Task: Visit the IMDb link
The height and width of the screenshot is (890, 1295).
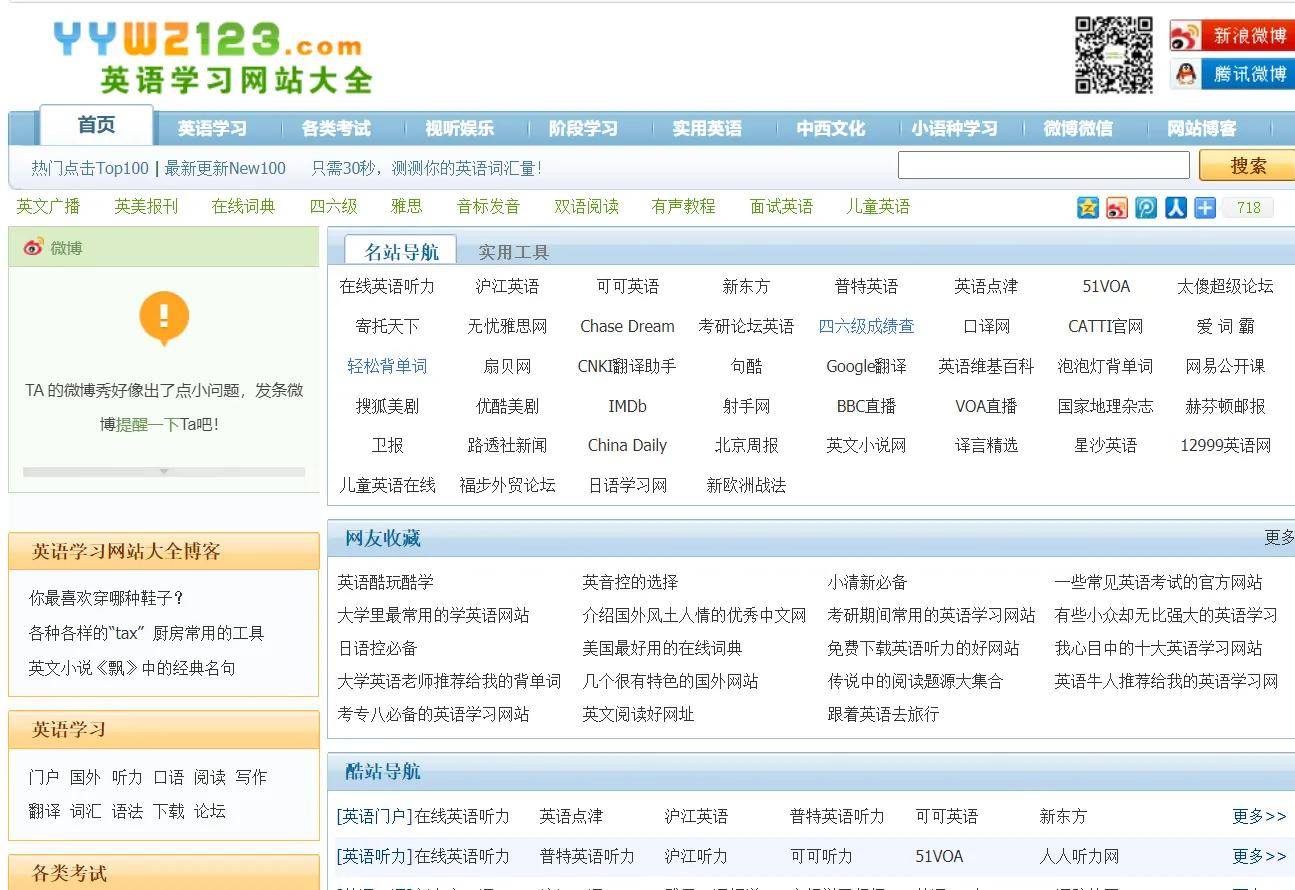Action: [x=627, y=406]
